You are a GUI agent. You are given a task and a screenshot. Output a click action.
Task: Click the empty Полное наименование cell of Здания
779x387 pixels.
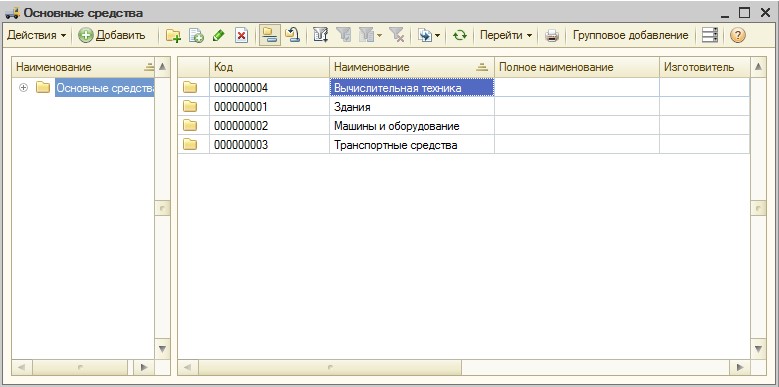pos(577,107)
